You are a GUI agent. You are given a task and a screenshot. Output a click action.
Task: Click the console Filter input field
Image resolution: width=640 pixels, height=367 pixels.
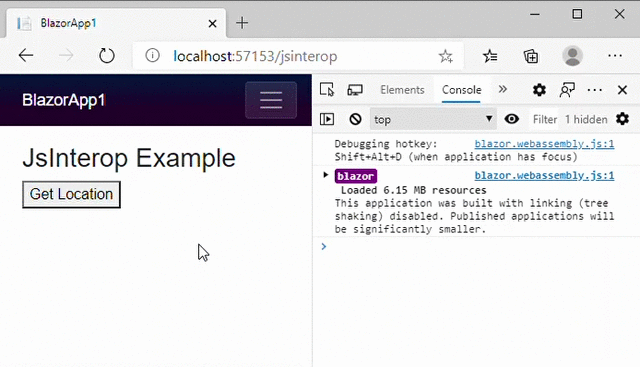(544, 119)
